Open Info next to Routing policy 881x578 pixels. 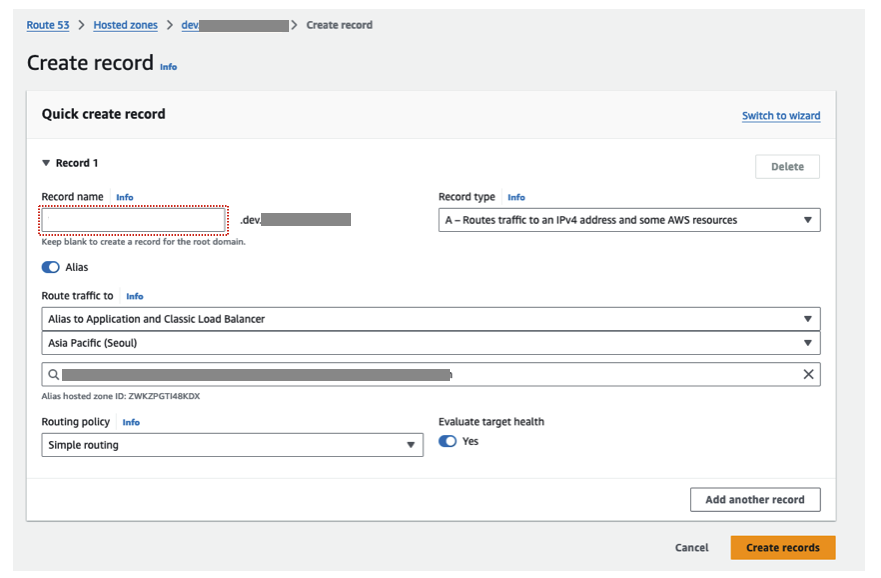(131, 423)
